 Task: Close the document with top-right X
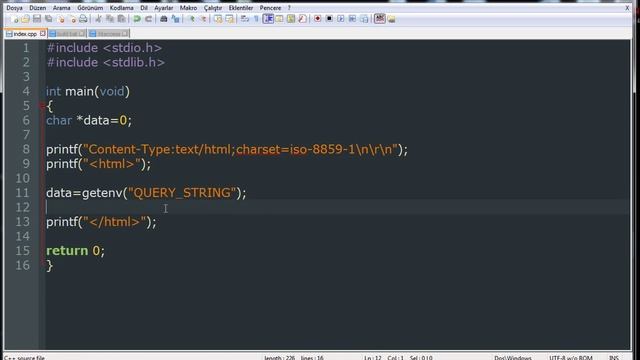tap(627, 8)
